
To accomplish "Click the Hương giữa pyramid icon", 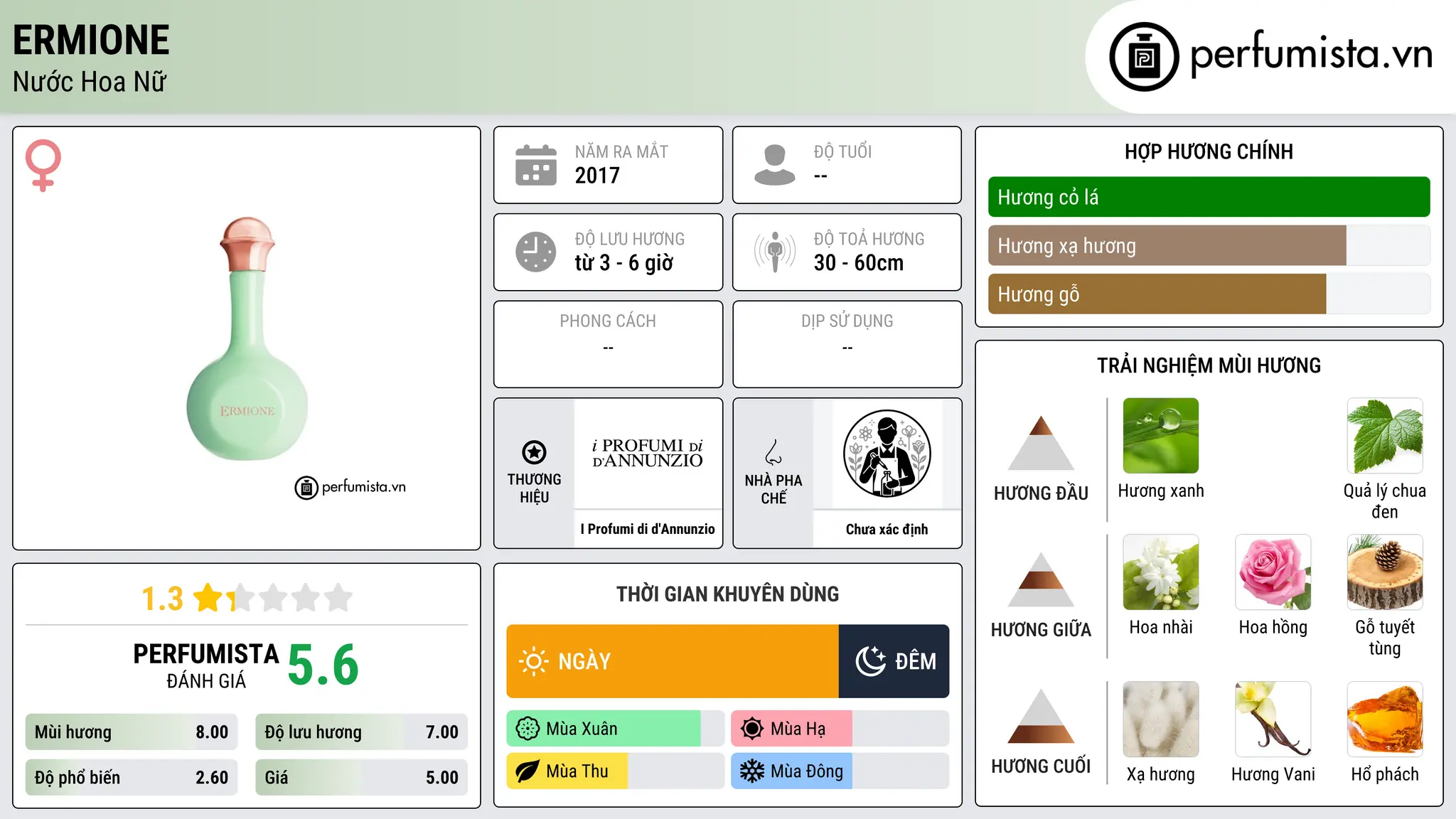I will click(x=1041, y=579).
